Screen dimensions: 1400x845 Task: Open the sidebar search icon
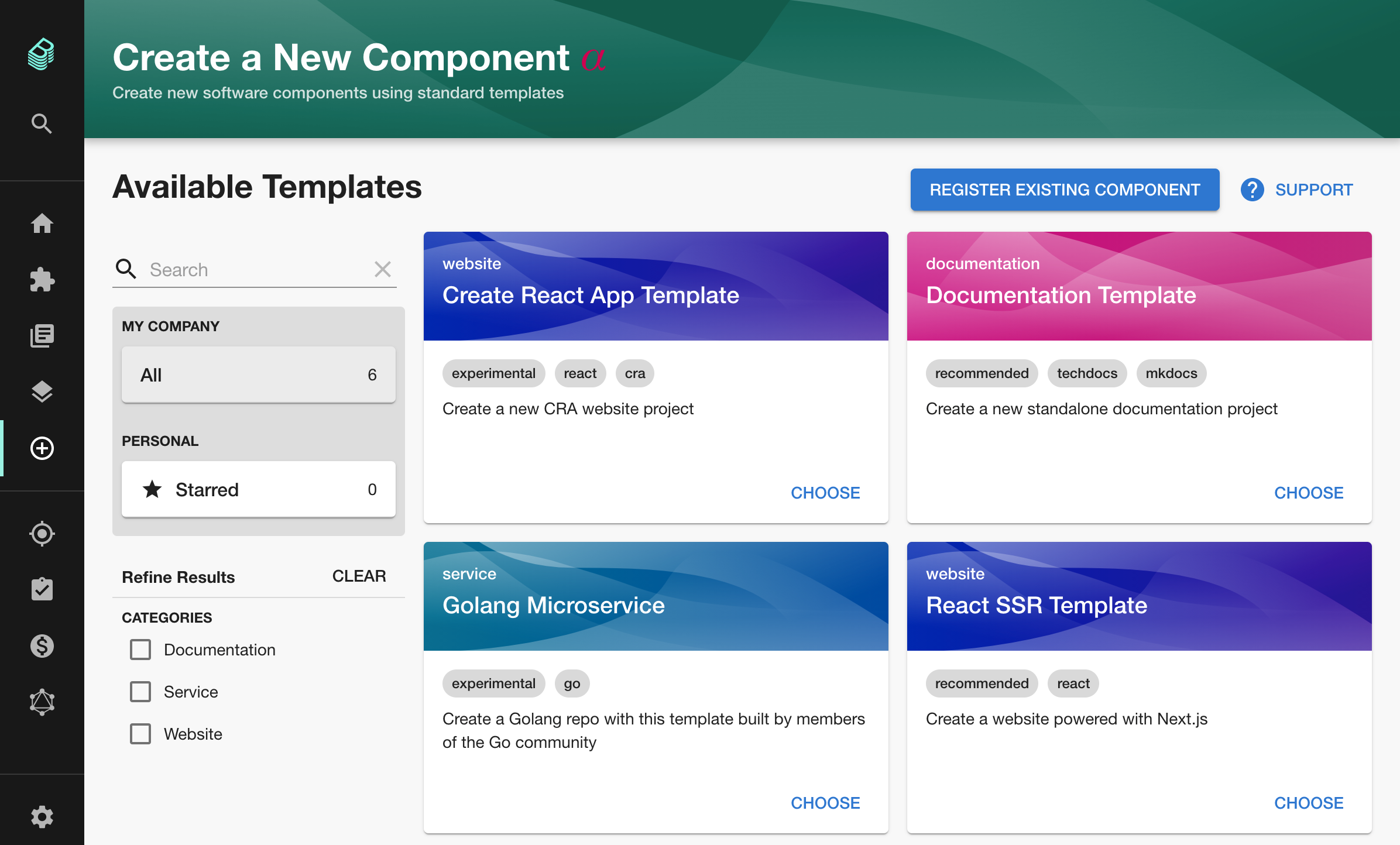[42, 123]
